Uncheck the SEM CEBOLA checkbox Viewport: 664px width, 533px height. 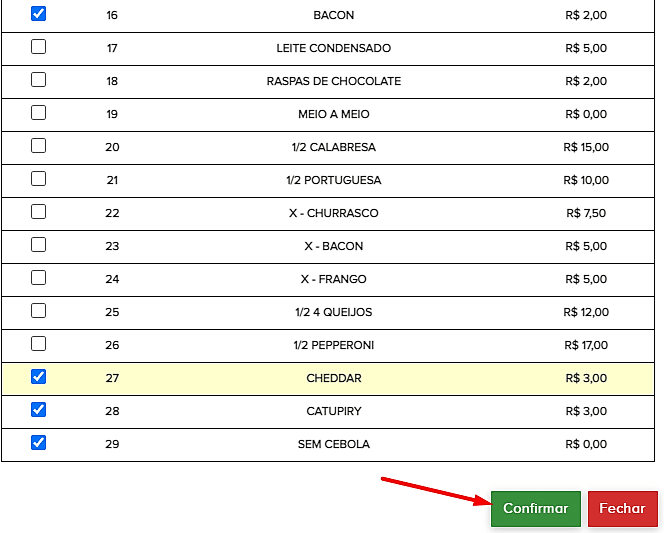click(38, 442)
